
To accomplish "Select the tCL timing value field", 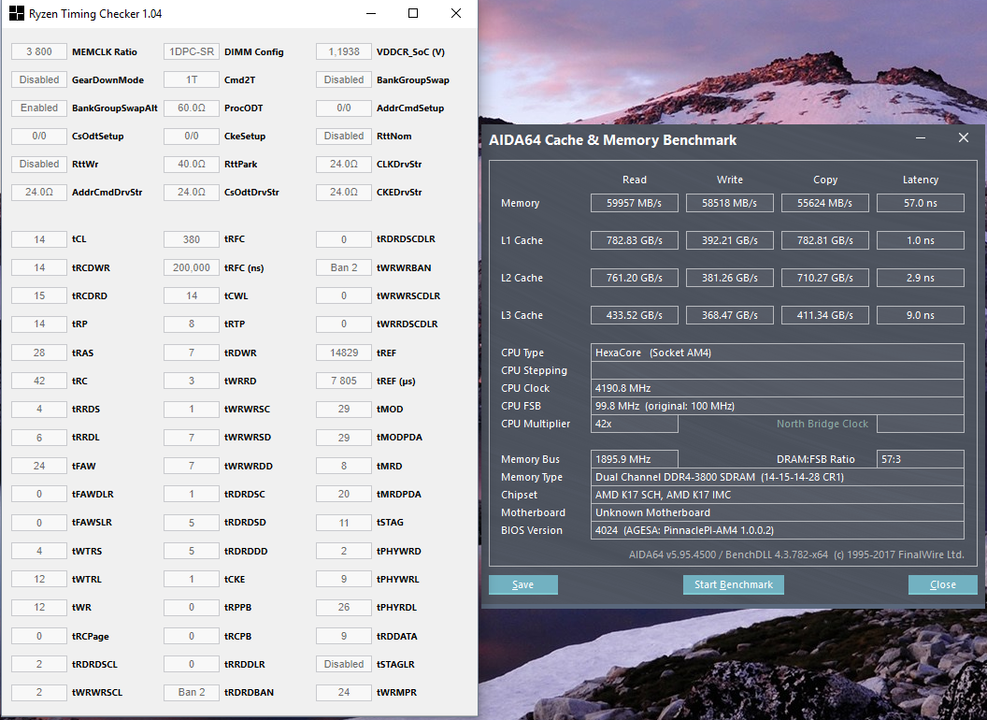I will [39, 239].
